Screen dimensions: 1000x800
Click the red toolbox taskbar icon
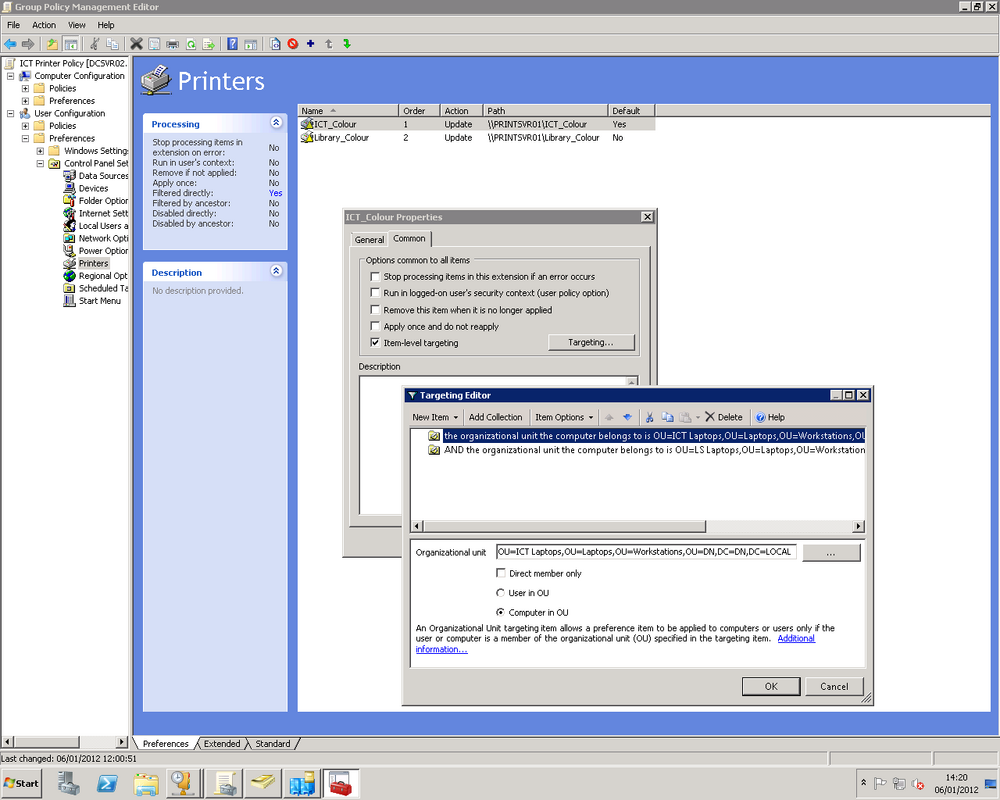[341, 783]
